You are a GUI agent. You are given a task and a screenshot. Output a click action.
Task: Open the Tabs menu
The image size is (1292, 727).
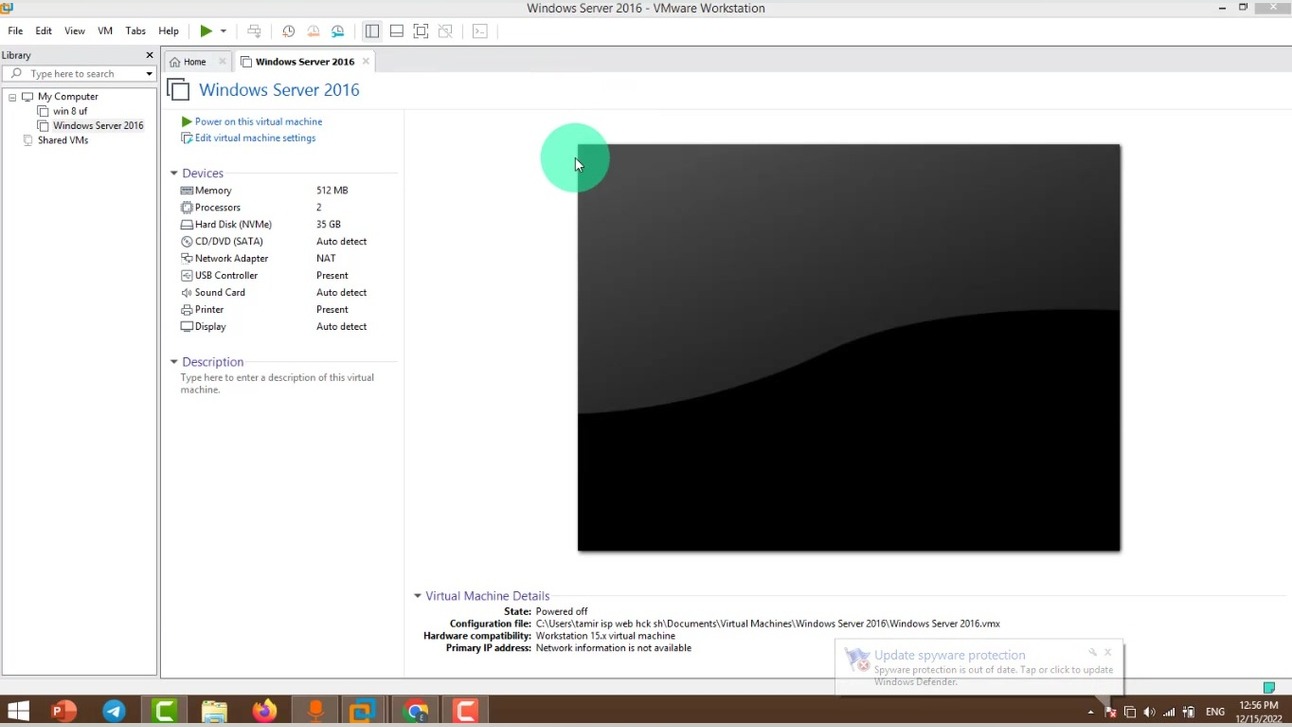point(135,31)
